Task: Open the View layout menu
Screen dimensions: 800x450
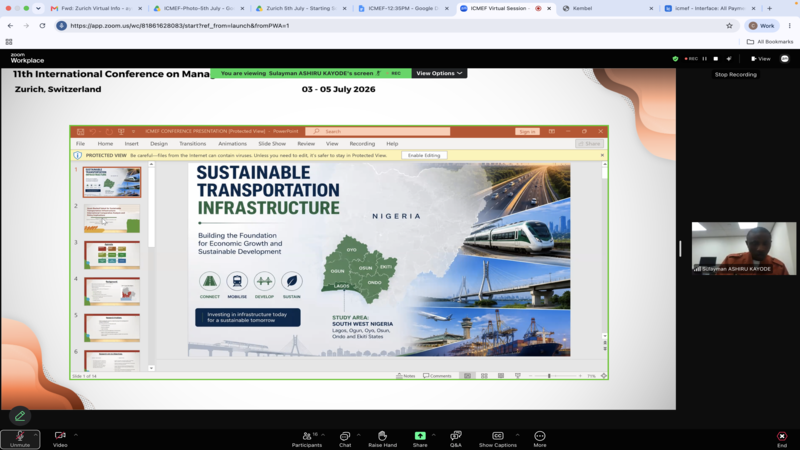Action: coord(761,59)
